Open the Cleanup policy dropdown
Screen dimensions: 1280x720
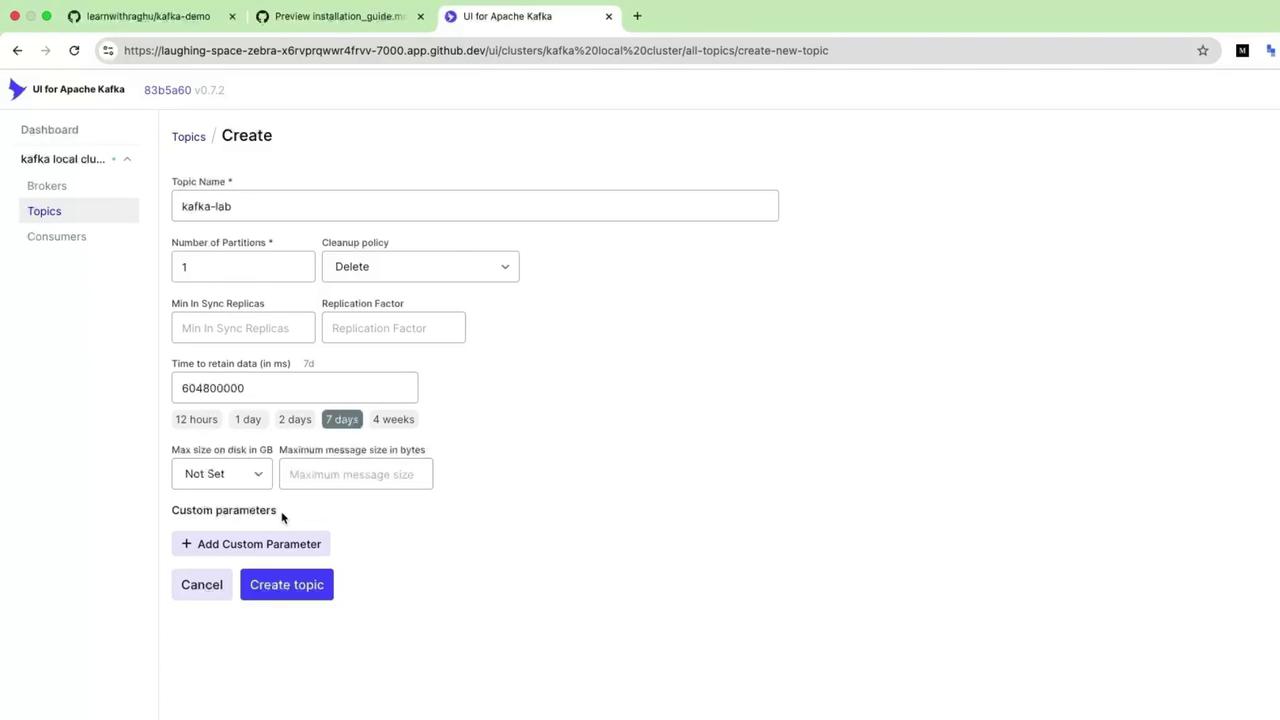(420, 267)
